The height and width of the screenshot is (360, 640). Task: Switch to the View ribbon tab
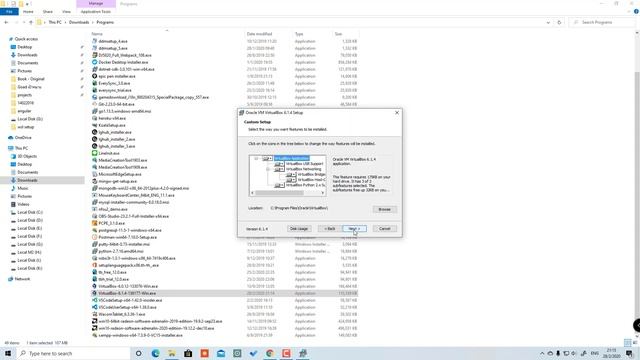click(x=66, y=12)
